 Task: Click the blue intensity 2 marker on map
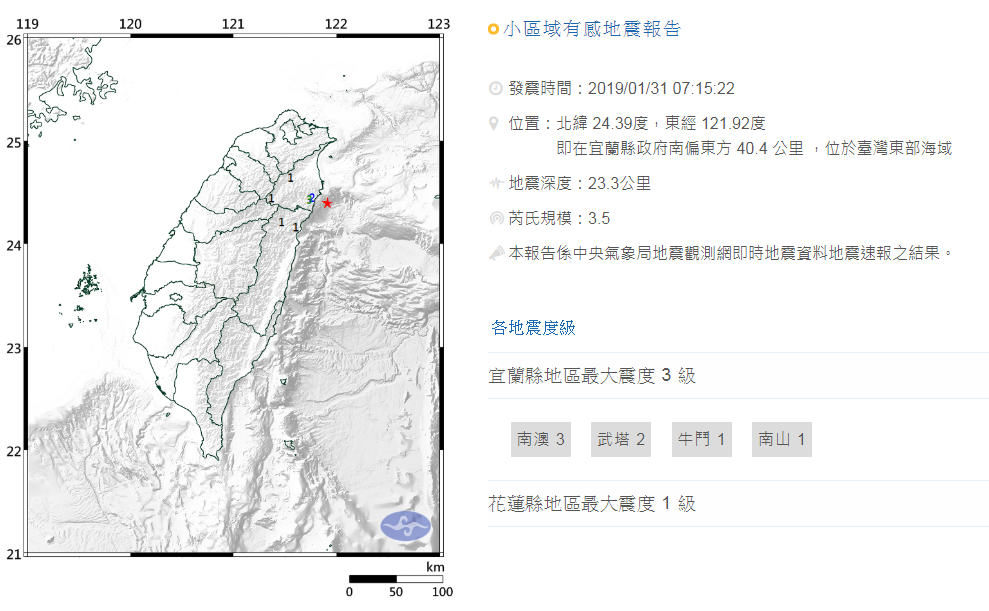pos(312,197)
